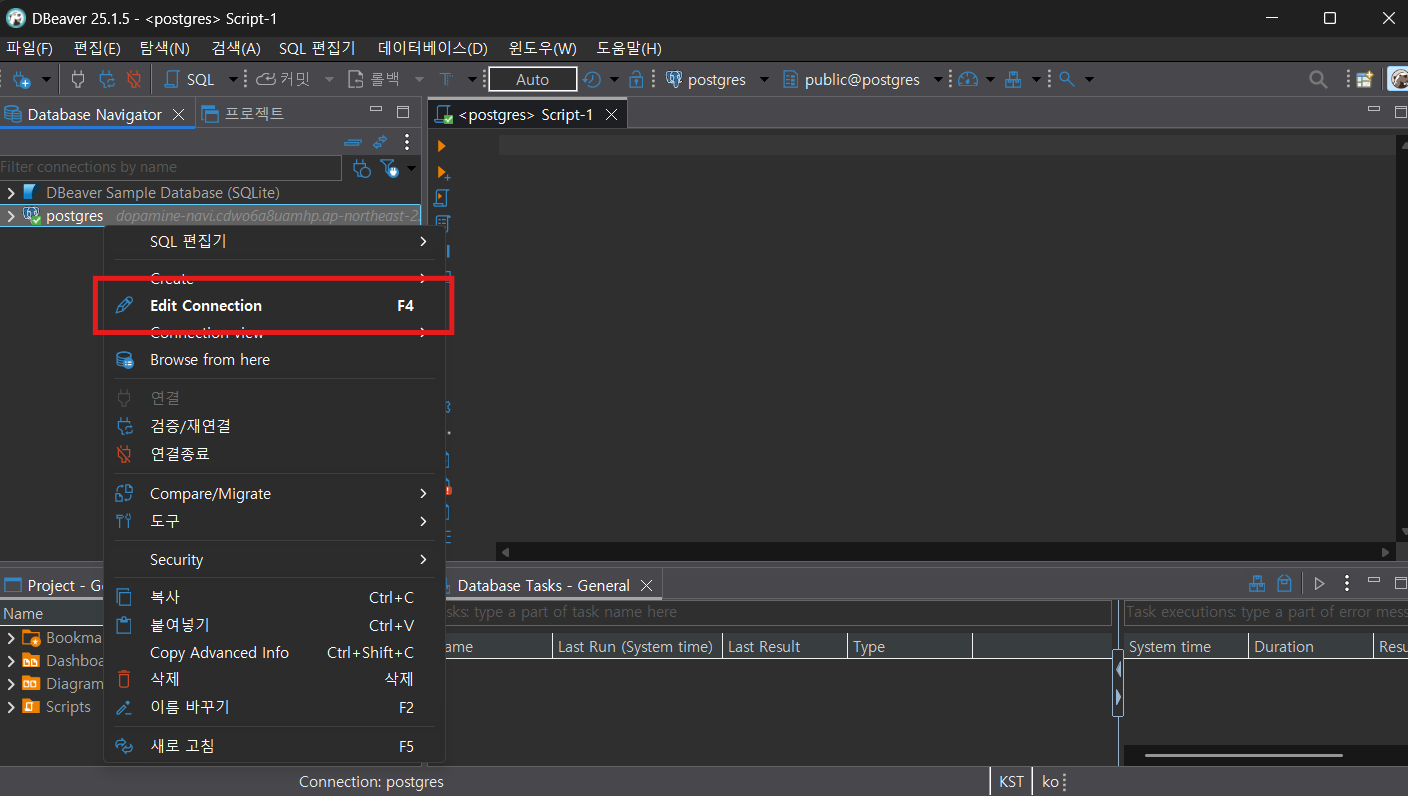
Task: Click the navigator filter funnel icon
Action: pyautogui.click(x=389, y=168)
